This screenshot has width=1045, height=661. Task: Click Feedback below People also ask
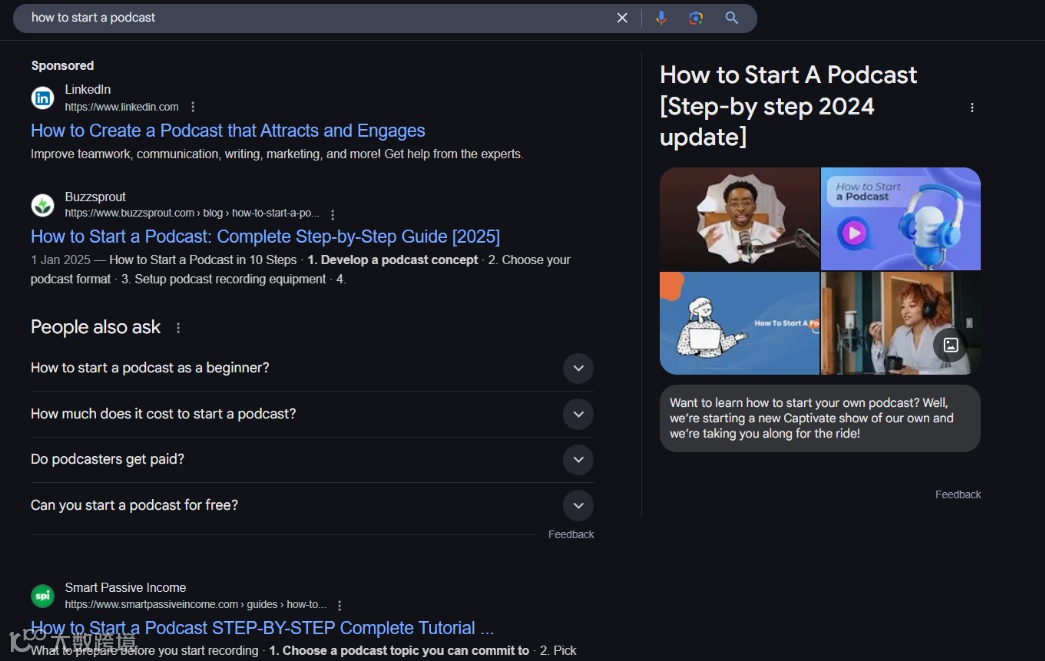click(x=570, y=534)
